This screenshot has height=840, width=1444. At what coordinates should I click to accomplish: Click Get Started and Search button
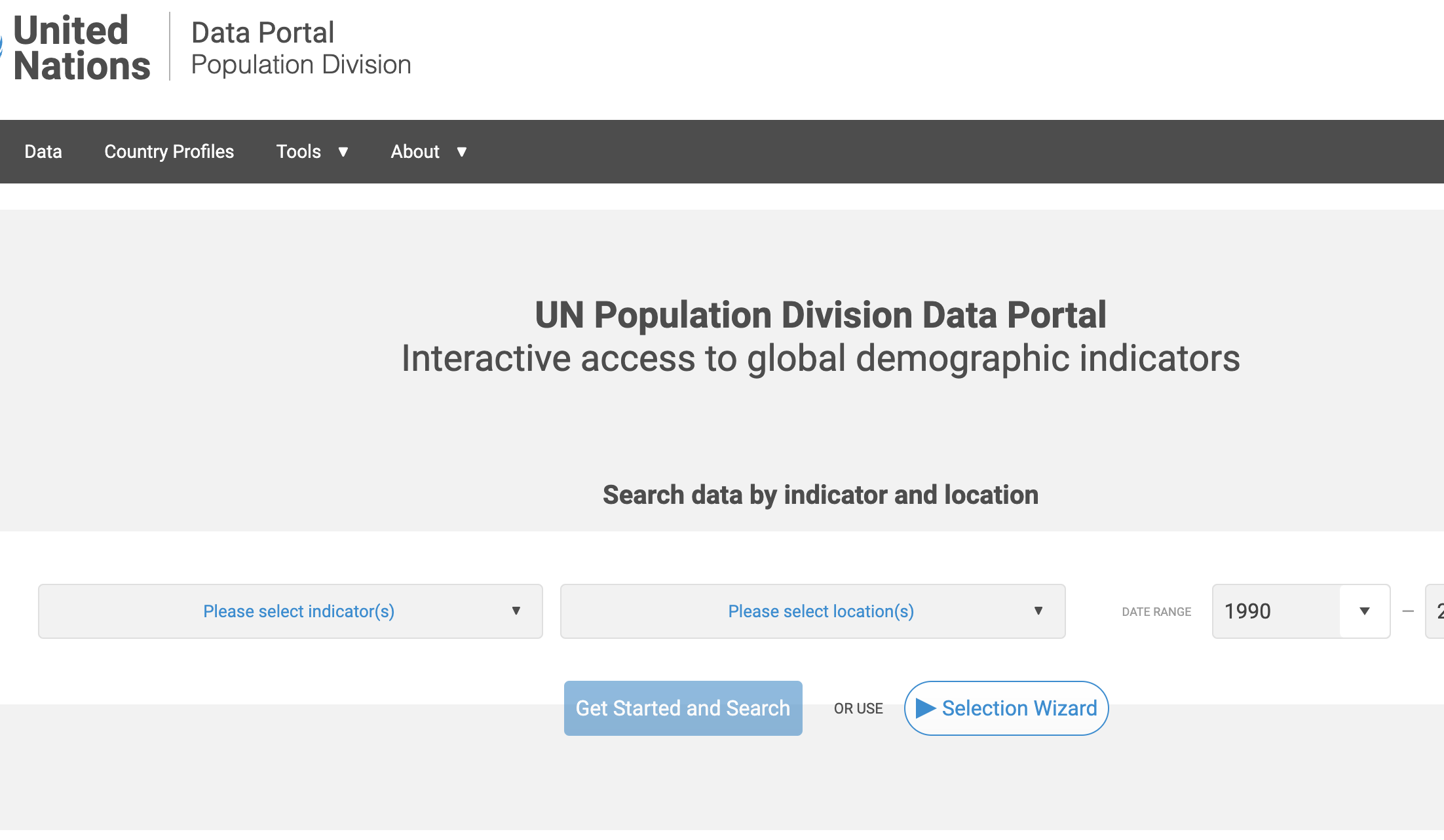[x=683, y=708]
